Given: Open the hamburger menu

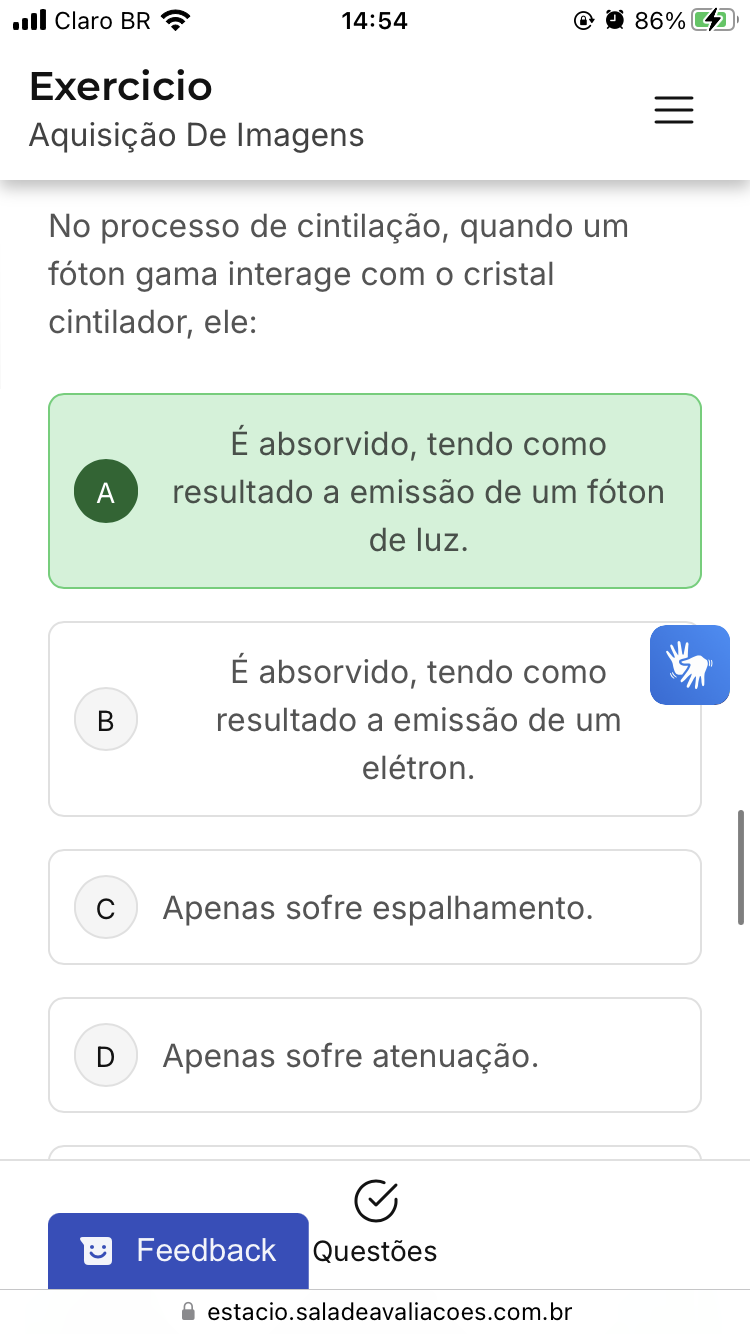Looking at the screenshot, I should 673,110.
